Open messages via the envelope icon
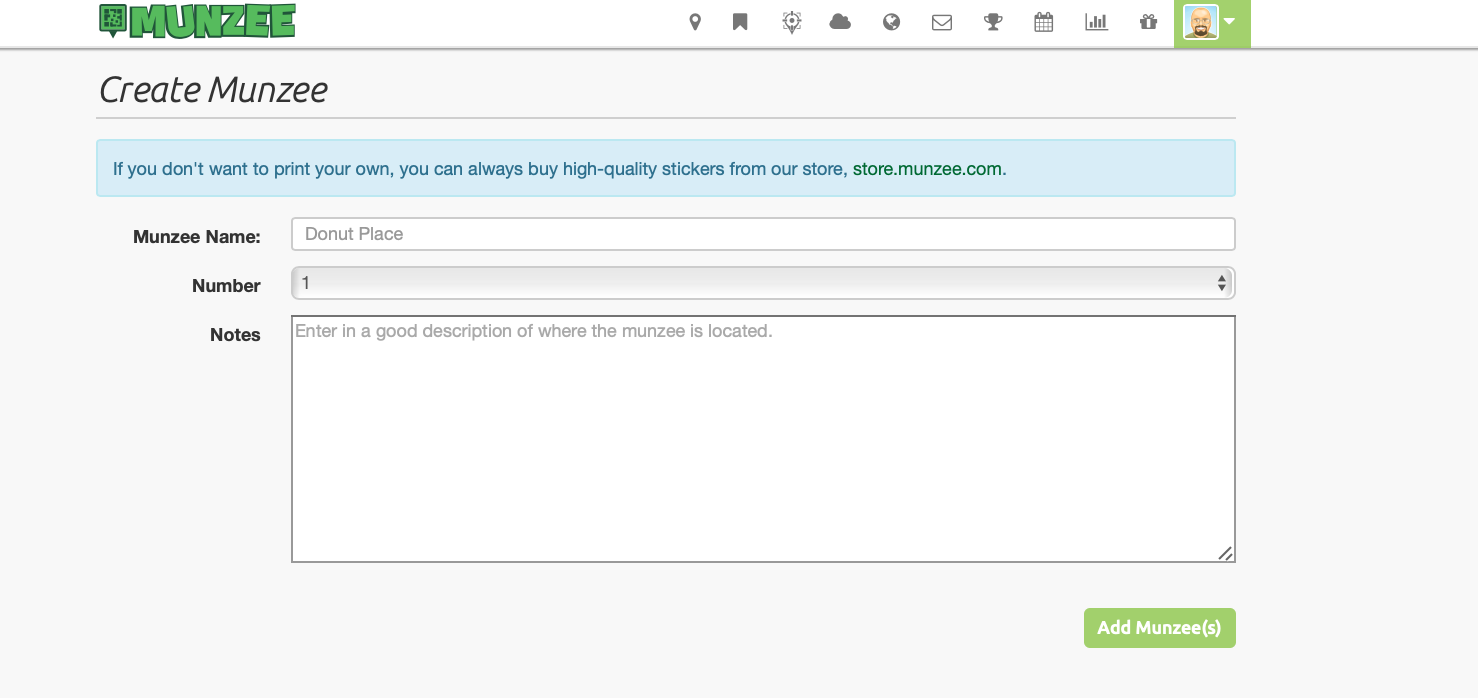1478x698 pixels. pos(941,22)
